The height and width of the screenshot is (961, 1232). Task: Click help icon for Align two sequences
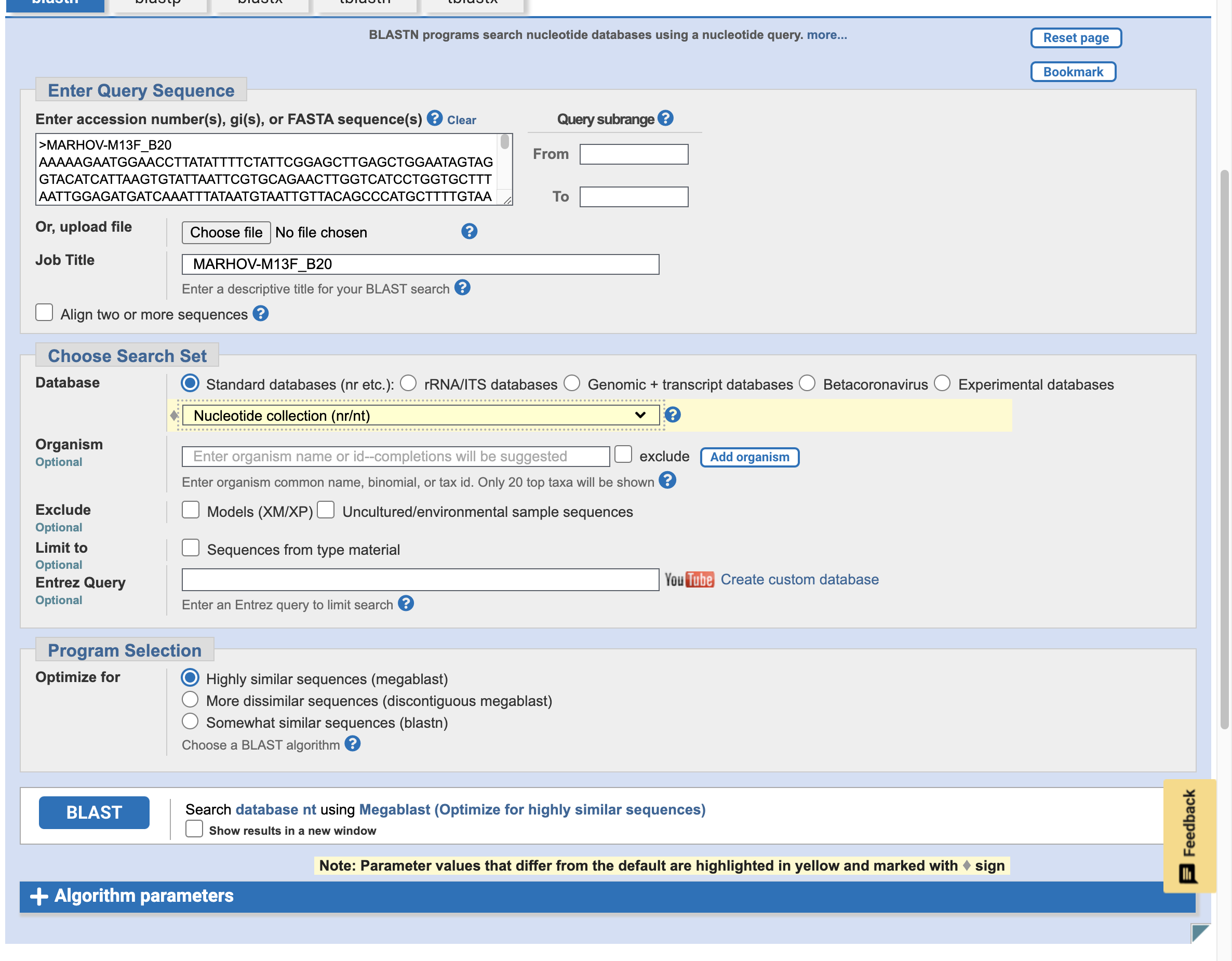click(x=261, y=313)
